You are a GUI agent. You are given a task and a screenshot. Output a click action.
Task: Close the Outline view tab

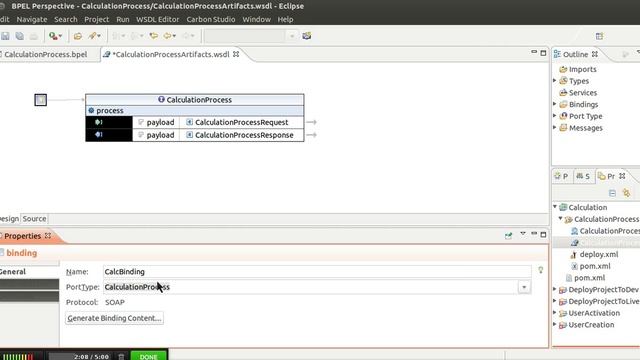coord(595,54)
